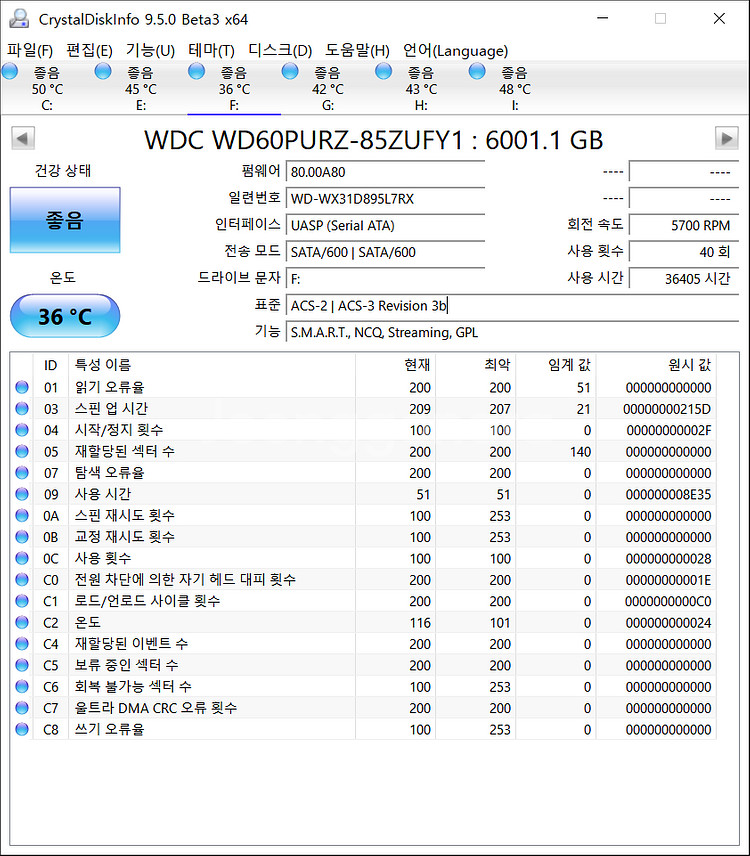
Task: Select the disk title WDC WD60PURZ-85ZUFY1
Action: [x=304, y=140]
